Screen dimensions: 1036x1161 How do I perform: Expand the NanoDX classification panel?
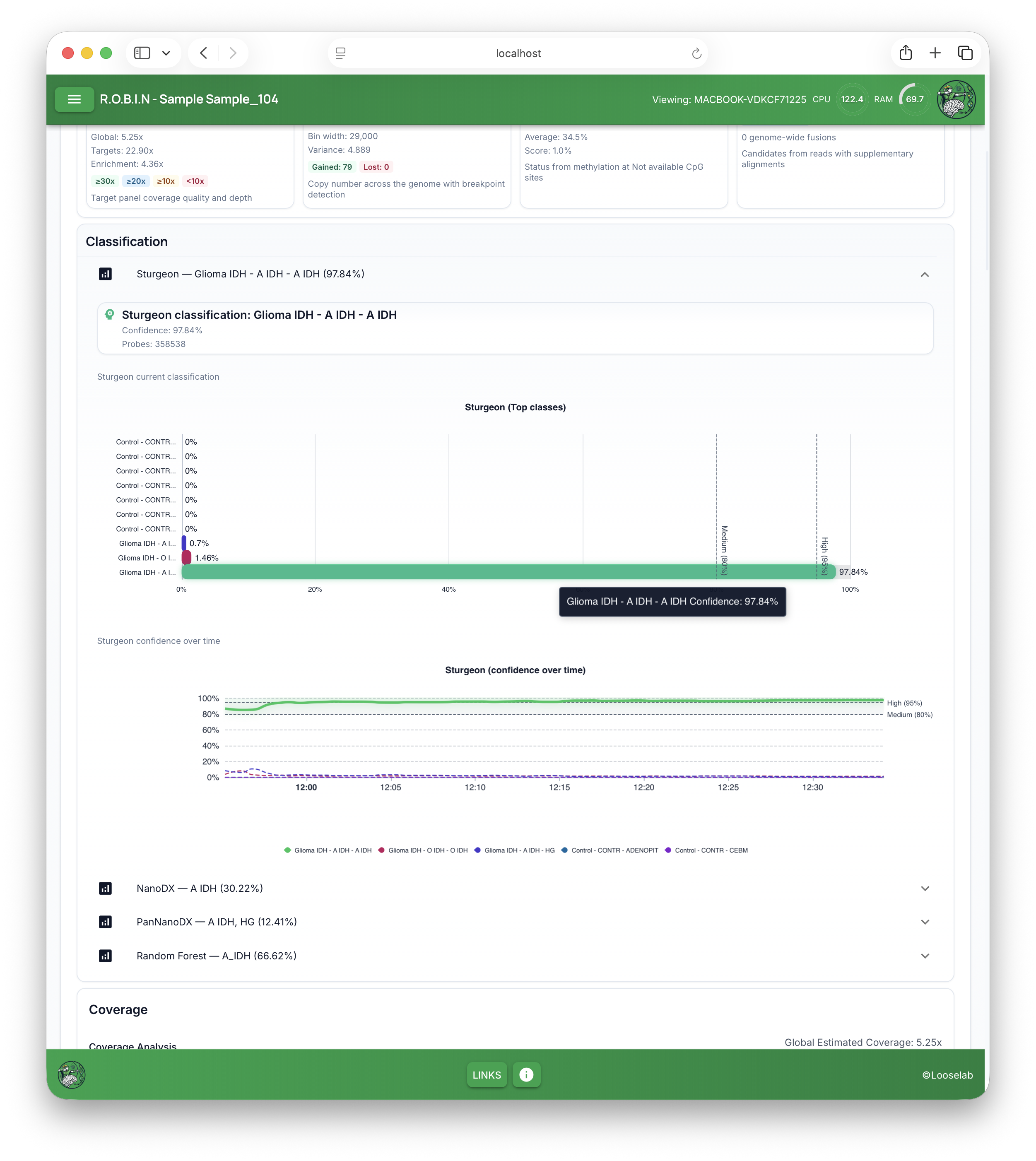point(925,889)
